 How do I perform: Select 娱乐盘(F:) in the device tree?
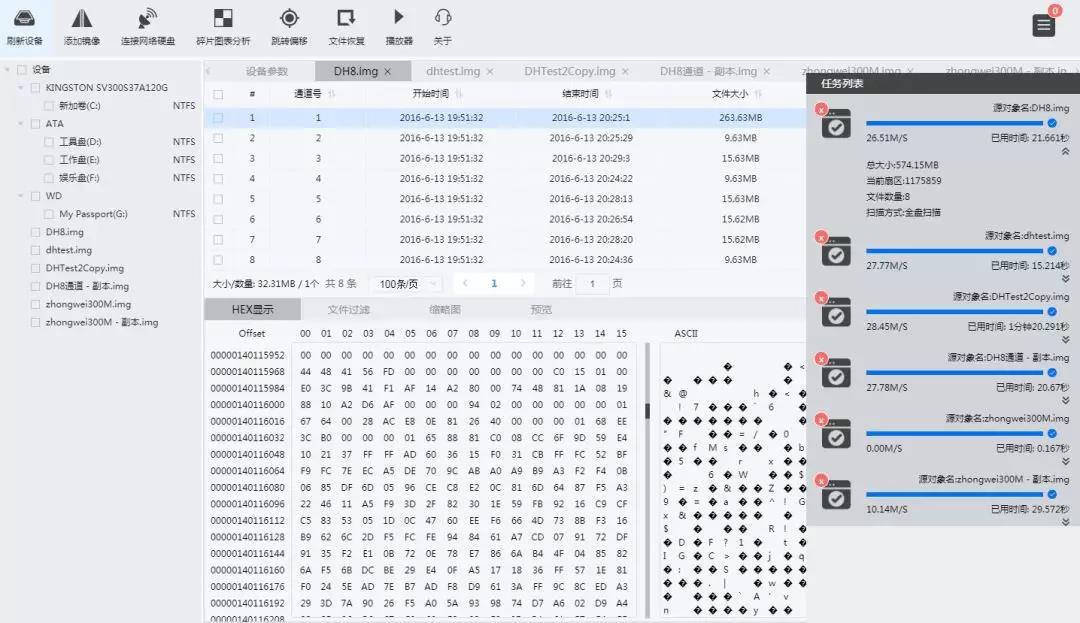79,178
